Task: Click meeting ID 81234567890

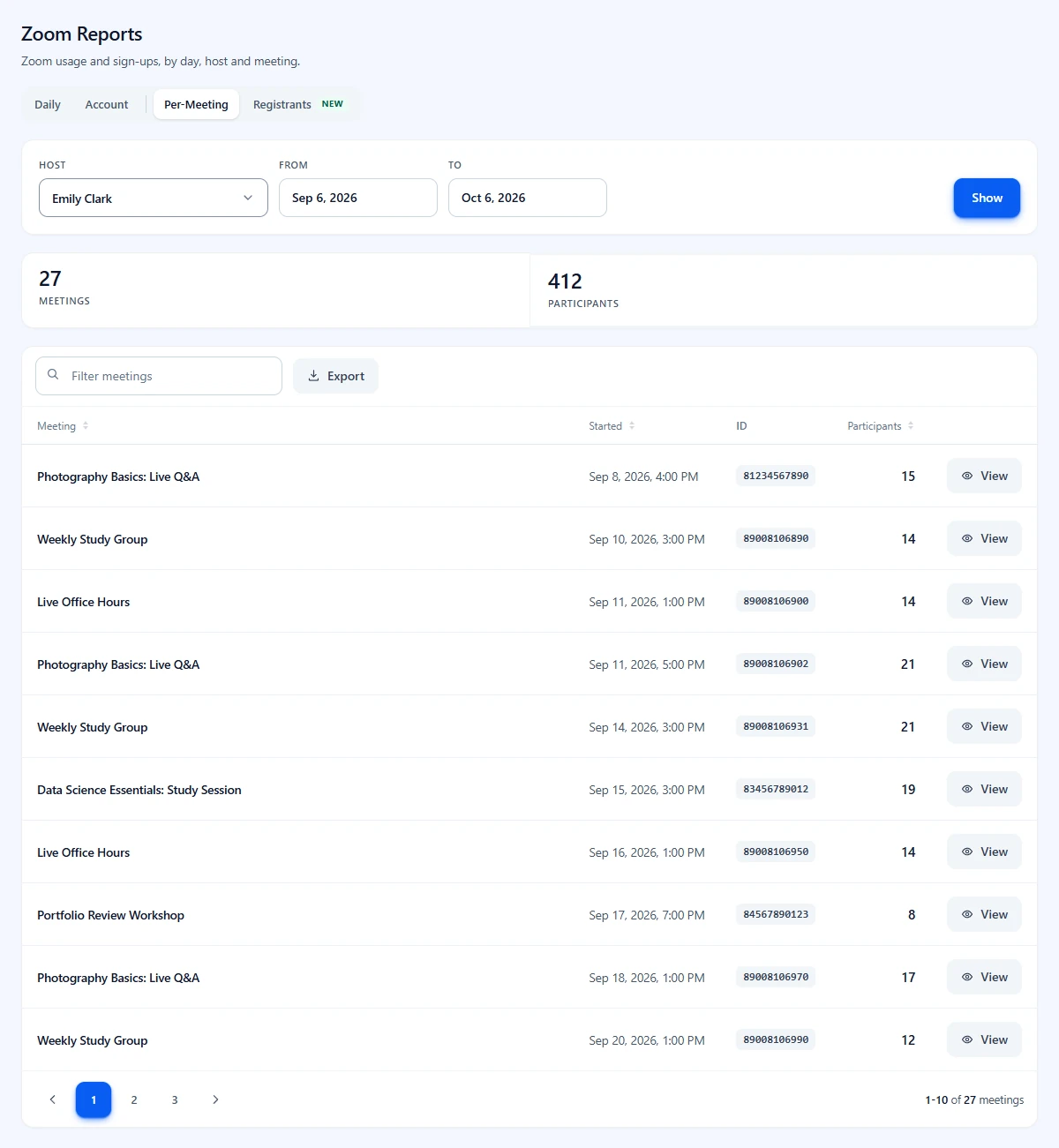Action: [x=776, y=476]
